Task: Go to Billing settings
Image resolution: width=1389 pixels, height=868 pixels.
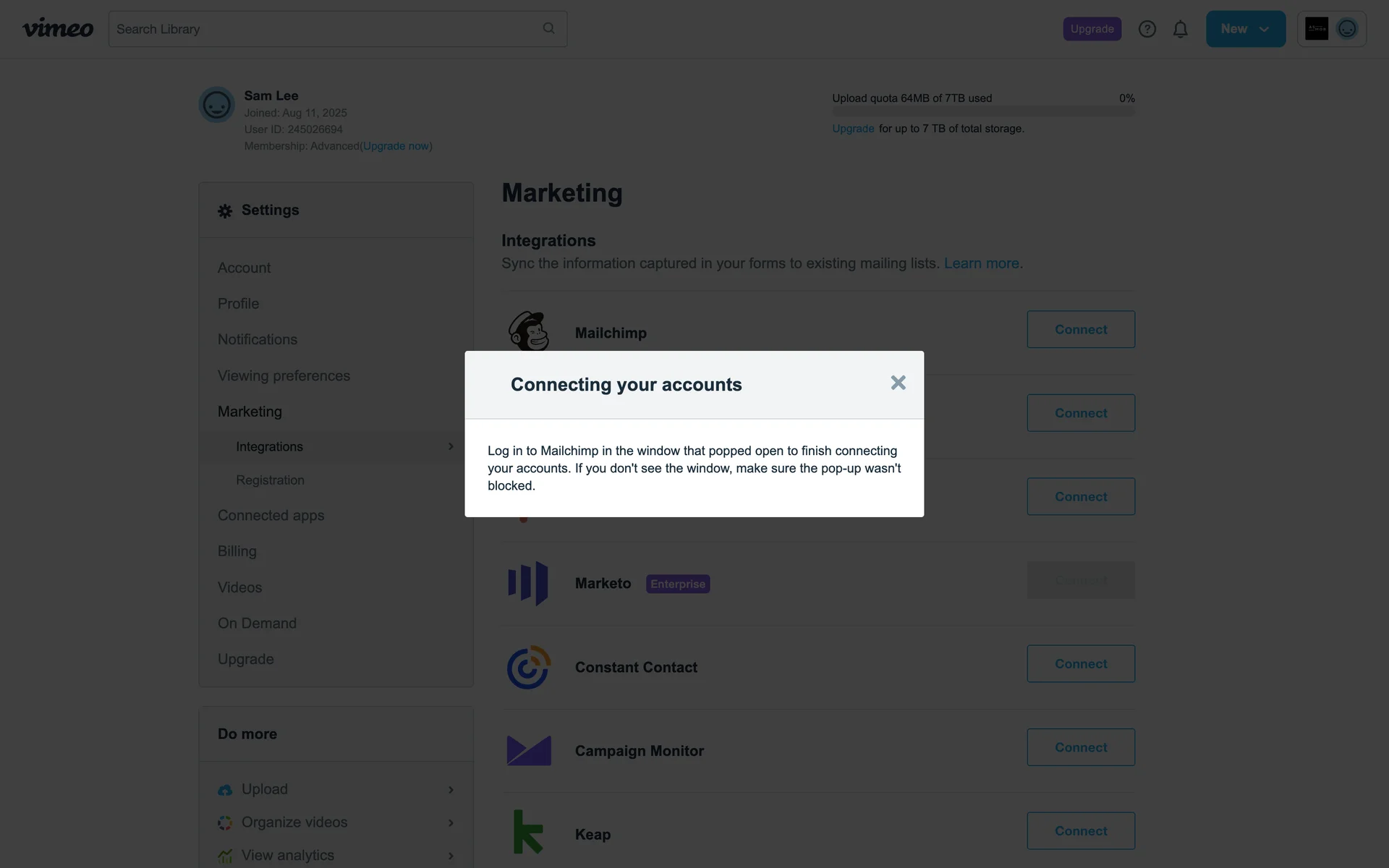Action: [237, 551]
